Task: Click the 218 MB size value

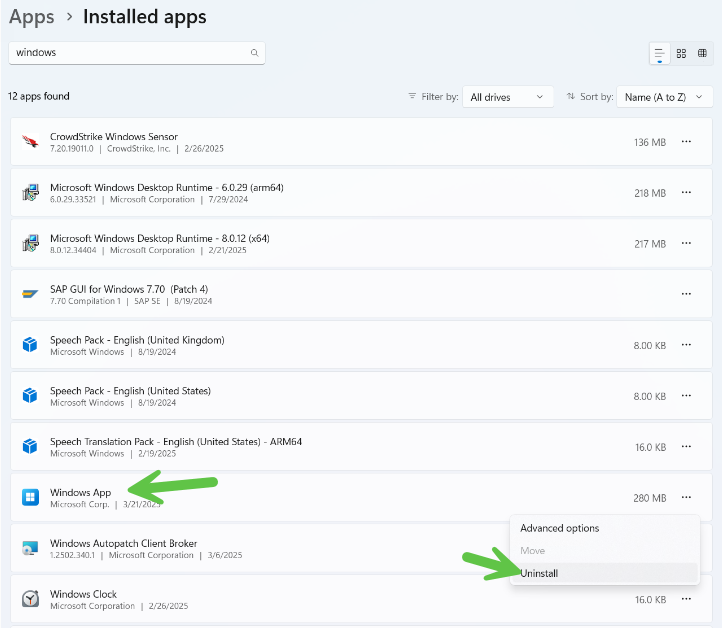Action: click(x=650, y=193)
